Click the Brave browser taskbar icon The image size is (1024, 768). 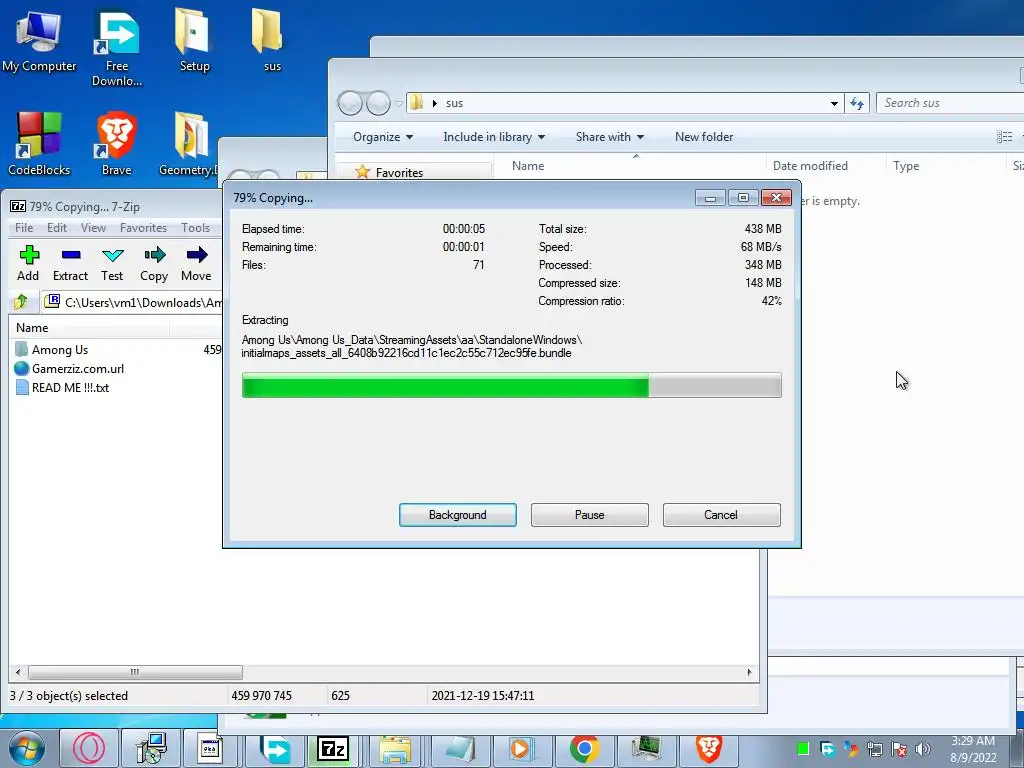(709, 748)
